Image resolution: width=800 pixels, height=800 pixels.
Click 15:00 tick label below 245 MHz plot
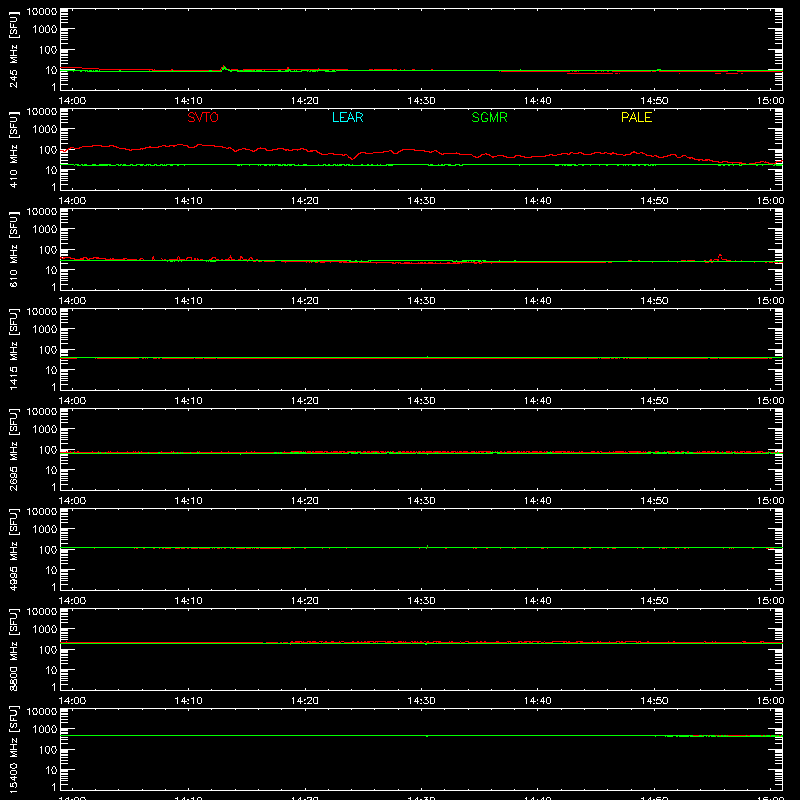[770, 101]
